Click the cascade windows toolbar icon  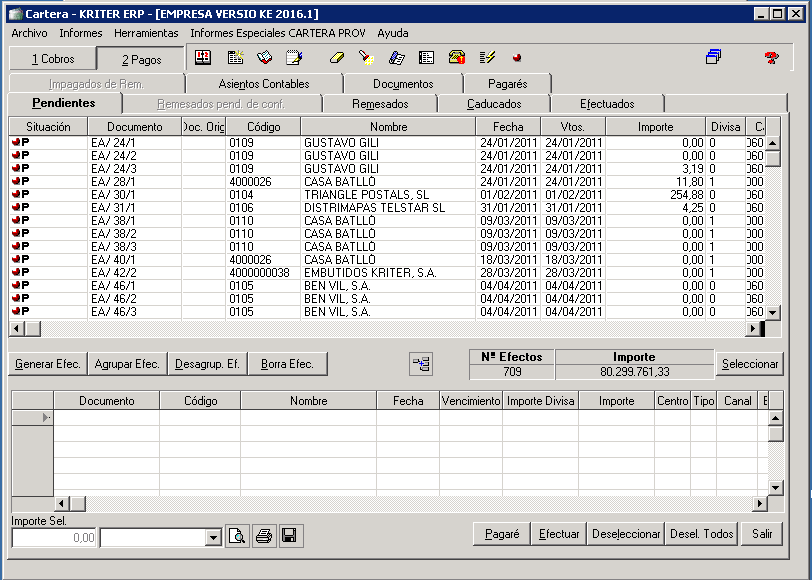coord(713,57)
